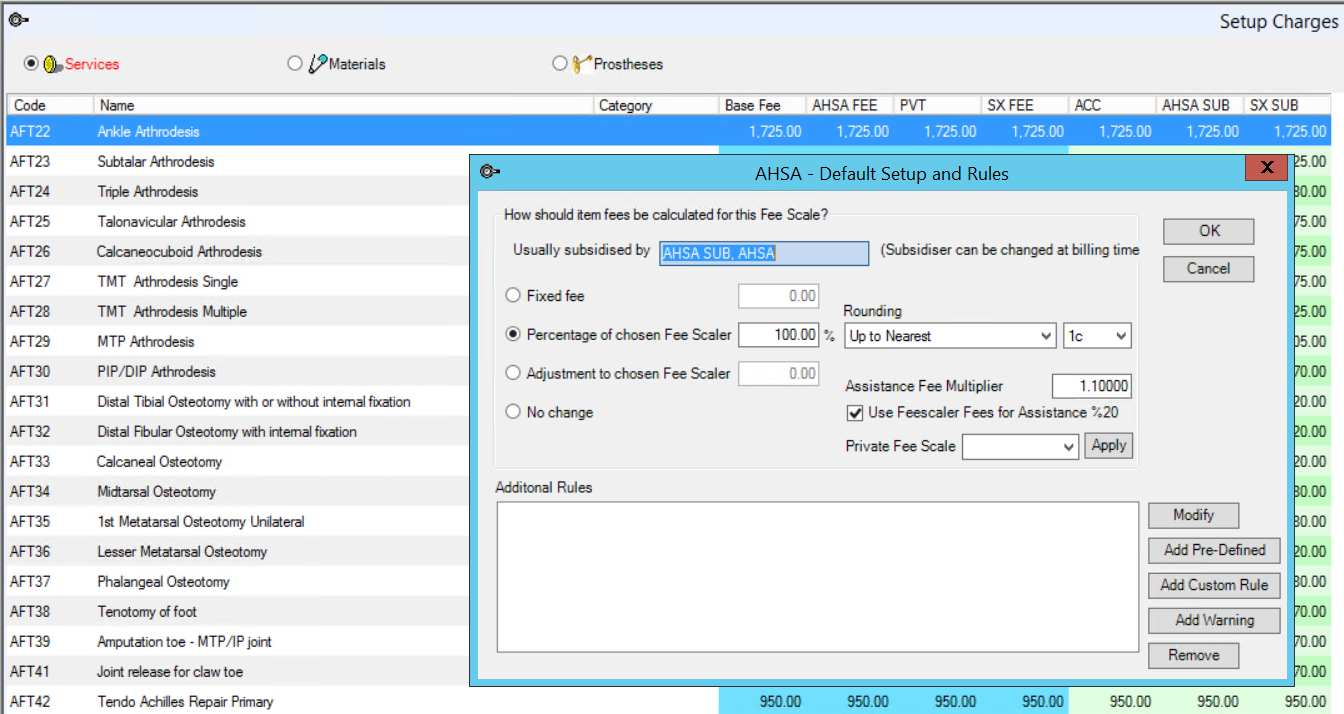Click the Prostheses icon
The height and width of the screenshot is (714, 1344).
pos(582,64)
